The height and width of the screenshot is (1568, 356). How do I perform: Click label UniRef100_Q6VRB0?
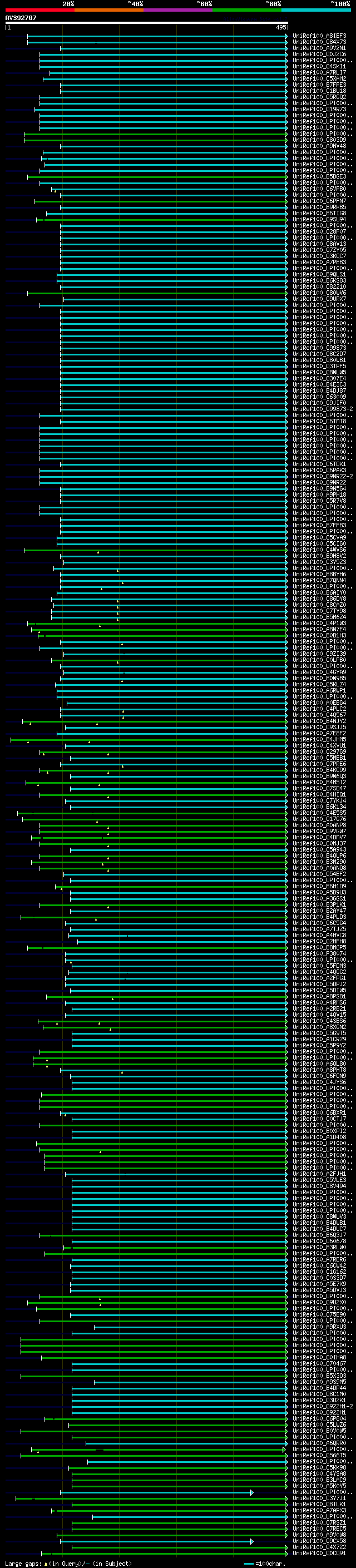click(x=319, y=189)
